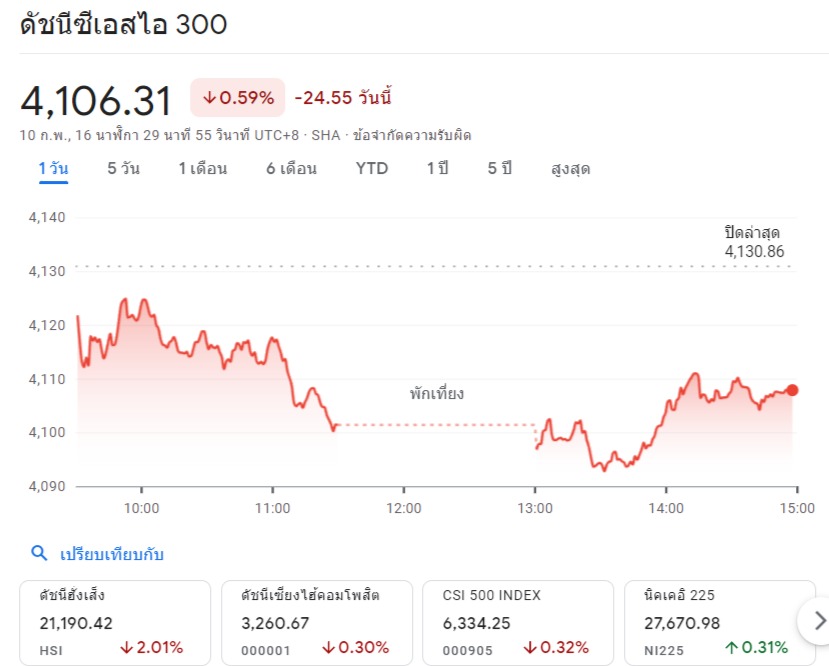Image resolution: width=829 pixels, height=666 pixels.
Task: Click the red endpoint dot on the chart
Action: [792, 390]
